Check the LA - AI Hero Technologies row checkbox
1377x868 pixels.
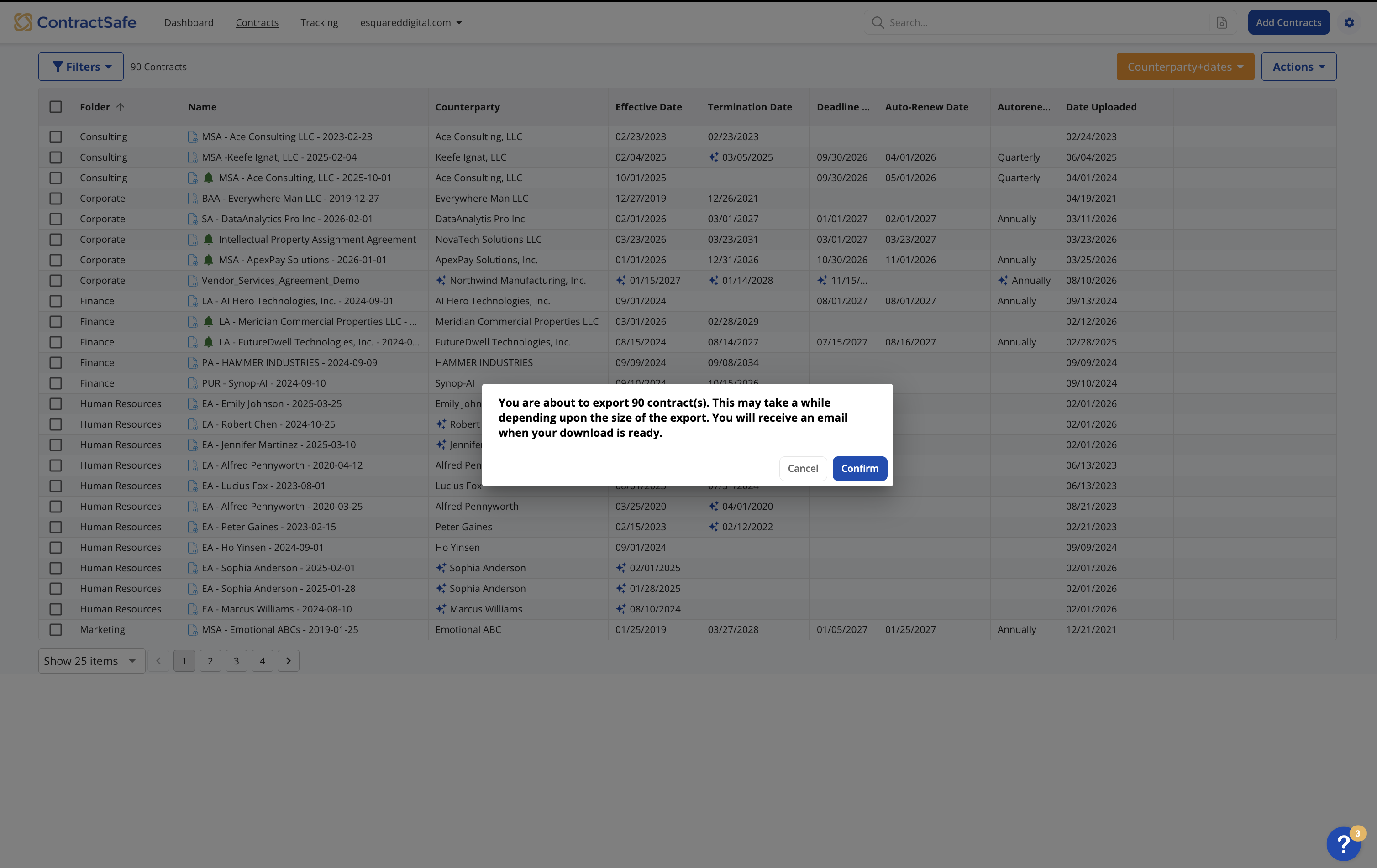coord(55,301)
